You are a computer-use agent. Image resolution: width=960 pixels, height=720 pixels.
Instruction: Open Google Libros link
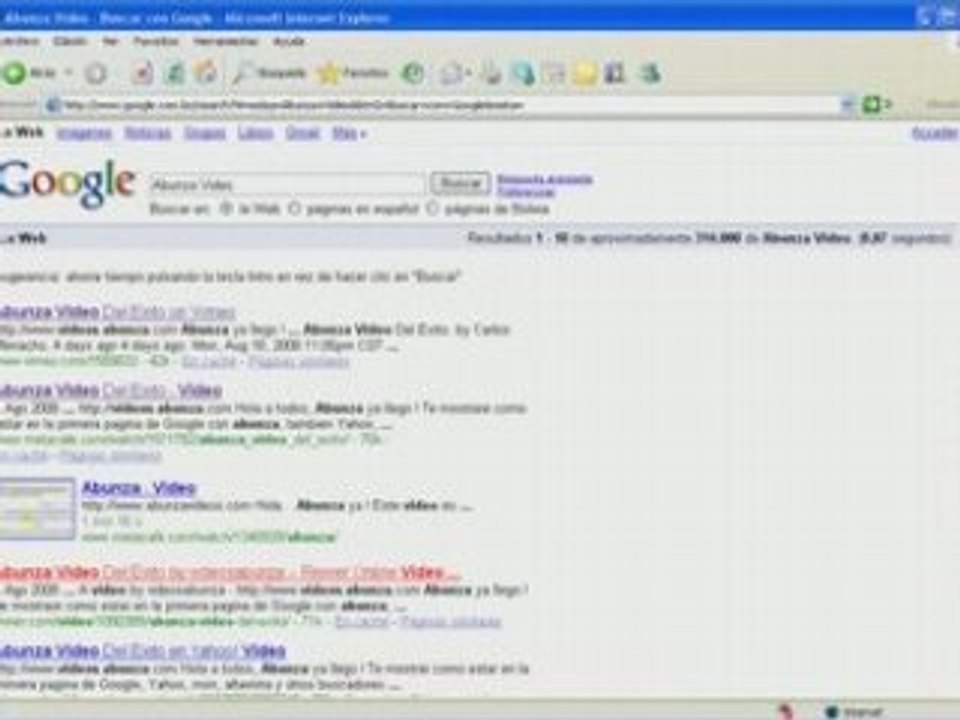[255, 133]
